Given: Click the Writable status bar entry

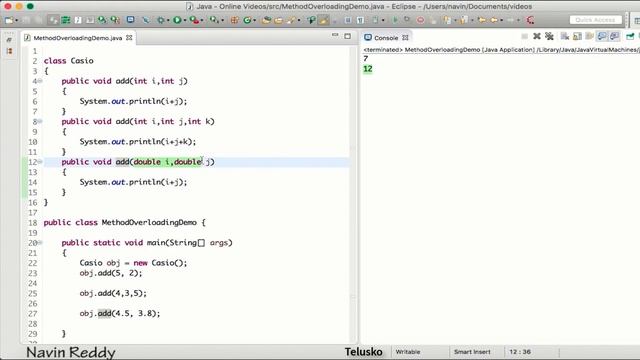Looking at the screenshot, I should tap(408, 352).
